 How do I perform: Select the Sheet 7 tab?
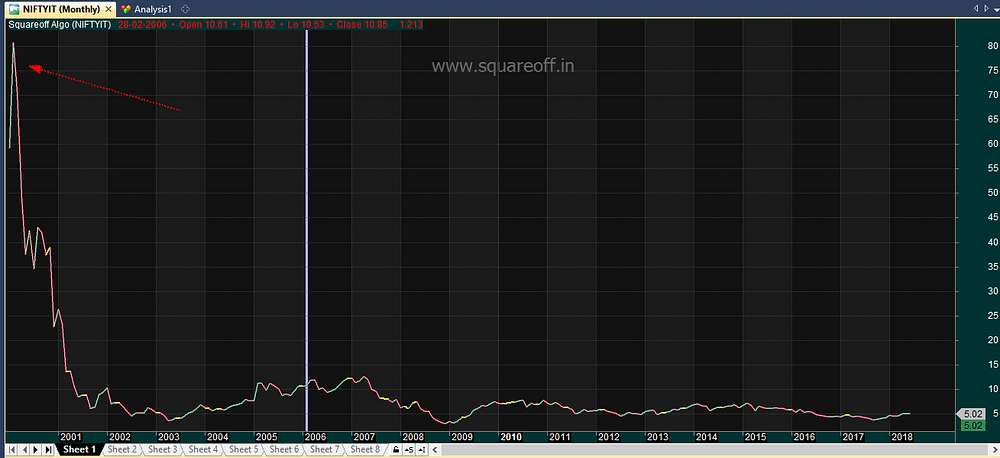[x=325, y=450]
